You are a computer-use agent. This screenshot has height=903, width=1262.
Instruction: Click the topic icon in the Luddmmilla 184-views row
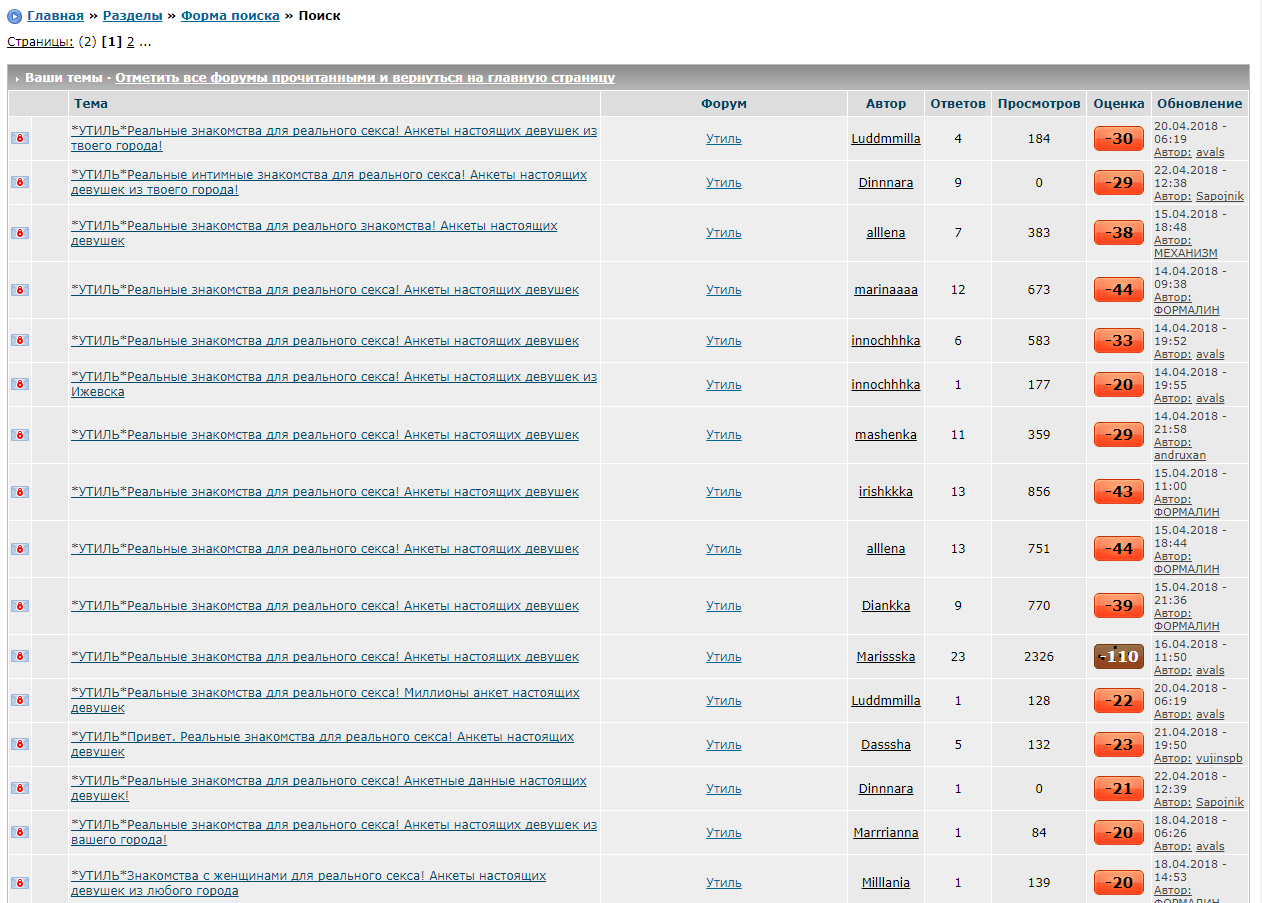20,138
